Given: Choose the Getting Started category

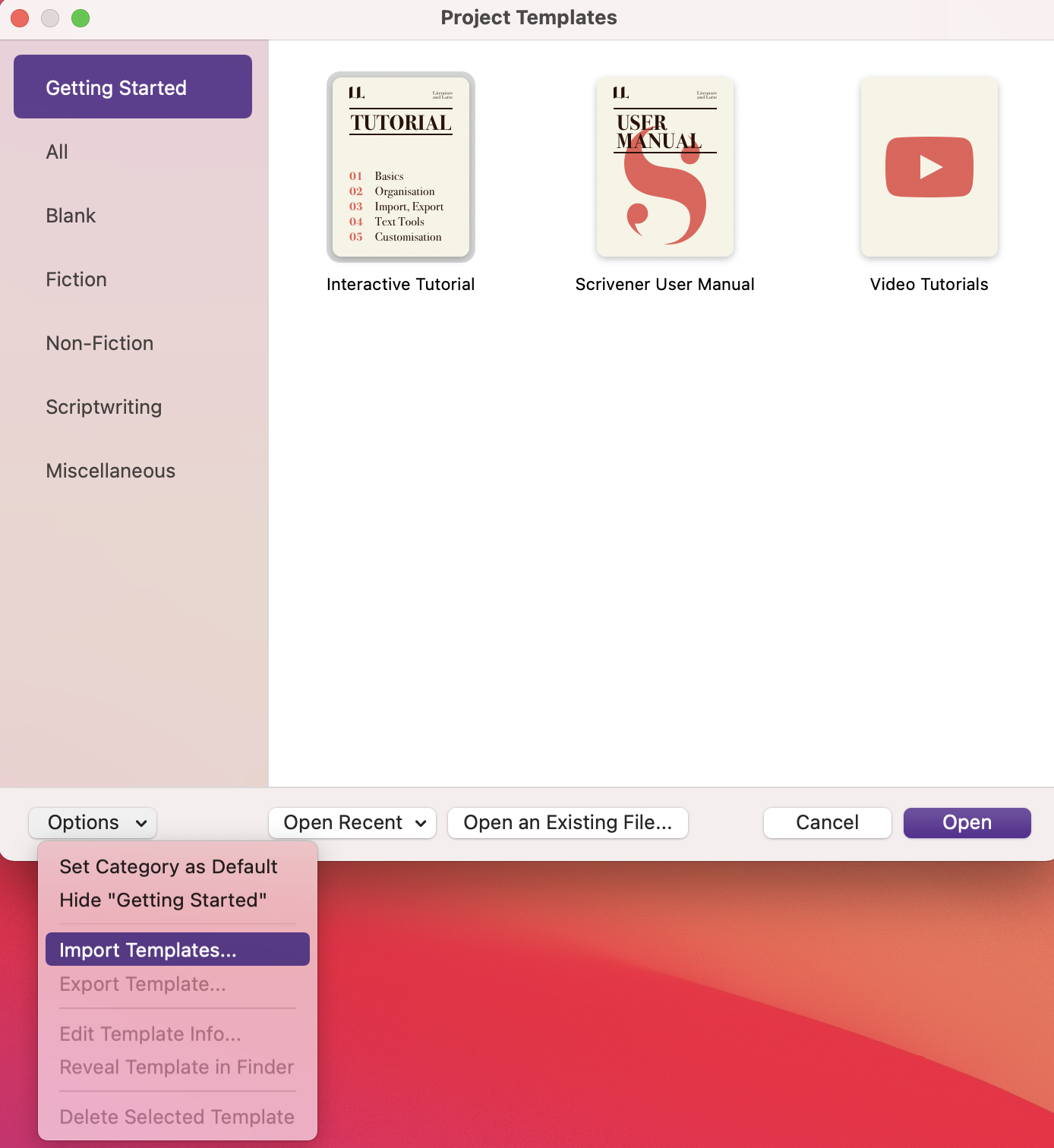Looking at the screenshot, I should pos(133,87).
